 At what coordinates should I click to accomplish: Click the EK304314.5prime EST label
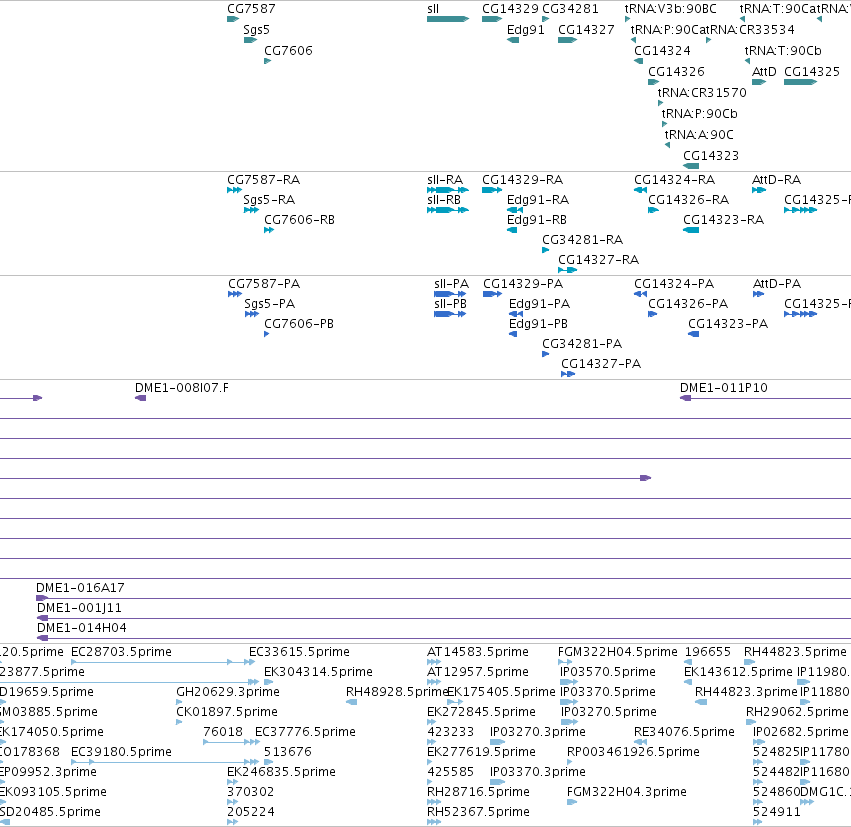click(318, 672)
